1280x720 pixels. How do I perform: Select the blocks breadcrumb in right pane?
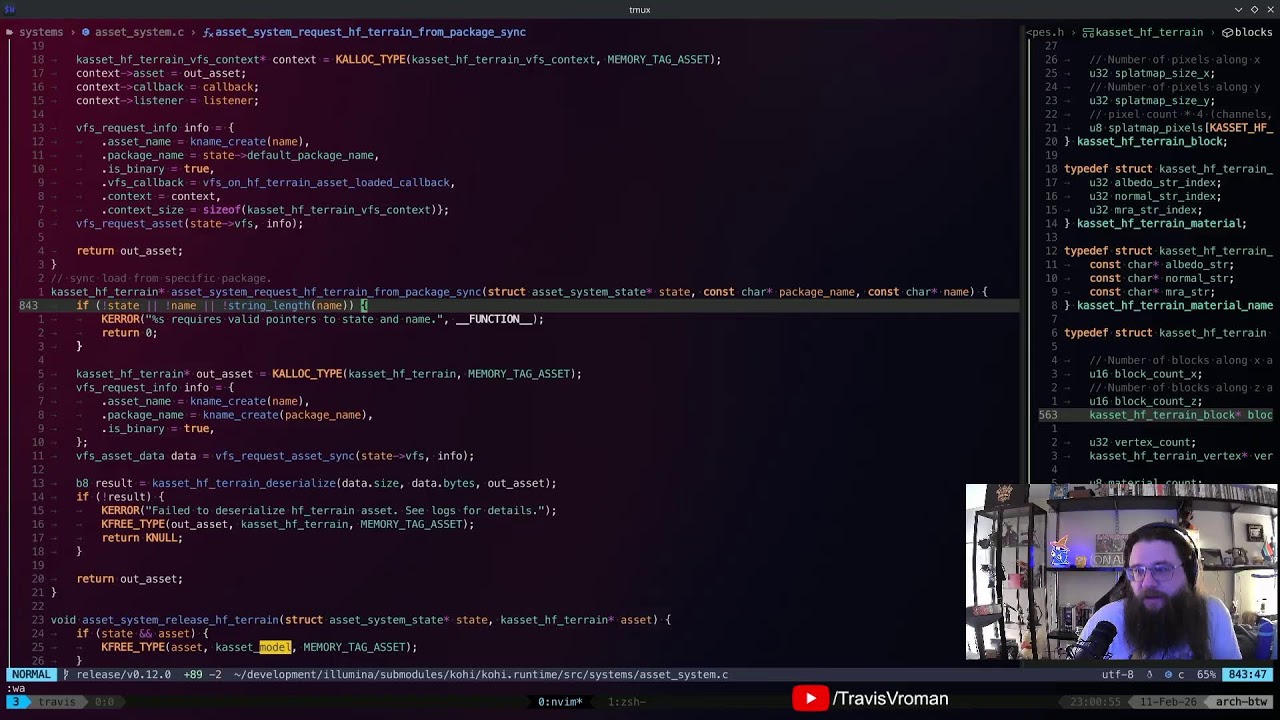(1254, 32)
